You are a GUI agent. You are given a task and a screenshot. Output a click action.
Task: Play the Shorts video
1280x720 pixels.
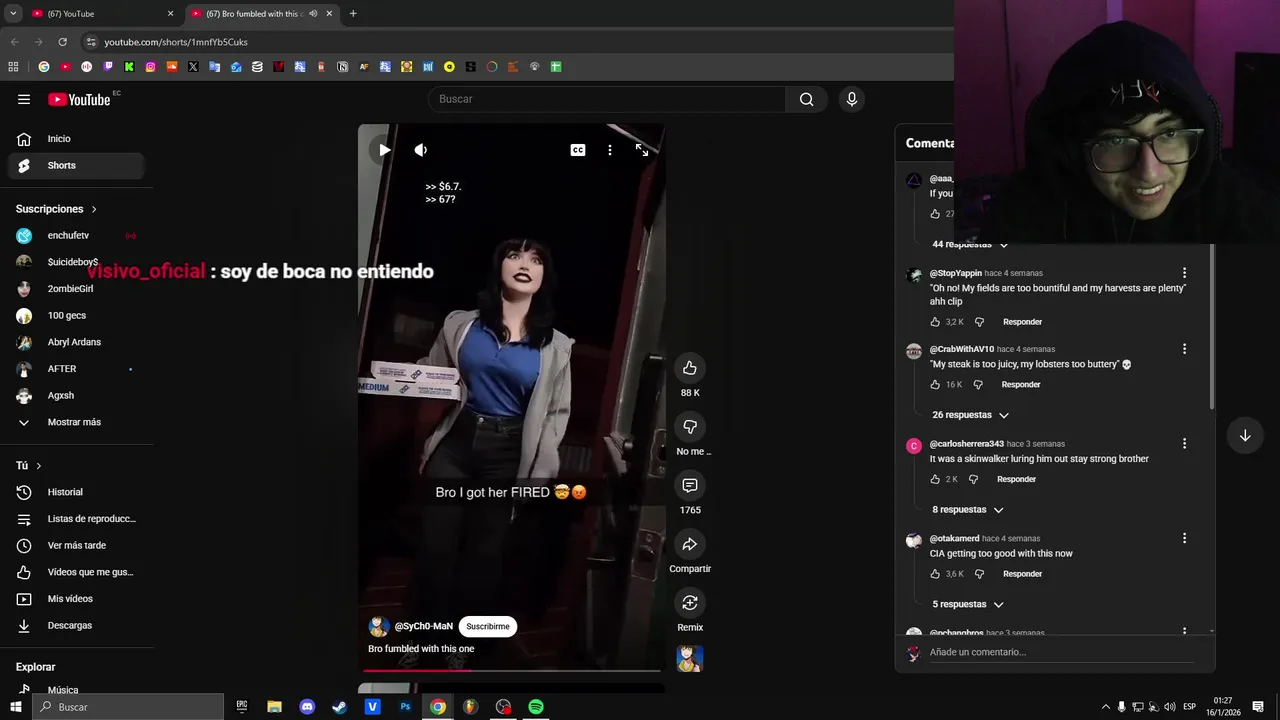[x=384, y=150]
